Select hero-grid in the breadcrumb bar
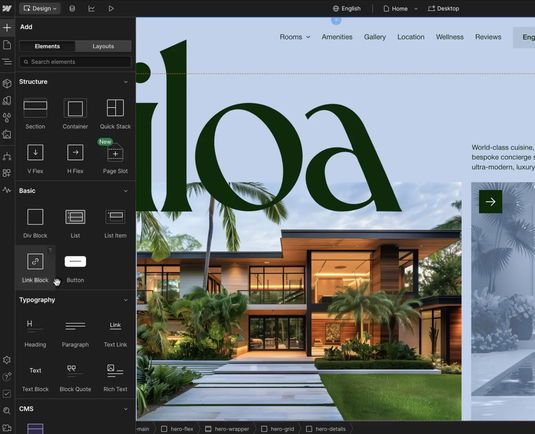The image size is (535, 434). tap(278, 429)
